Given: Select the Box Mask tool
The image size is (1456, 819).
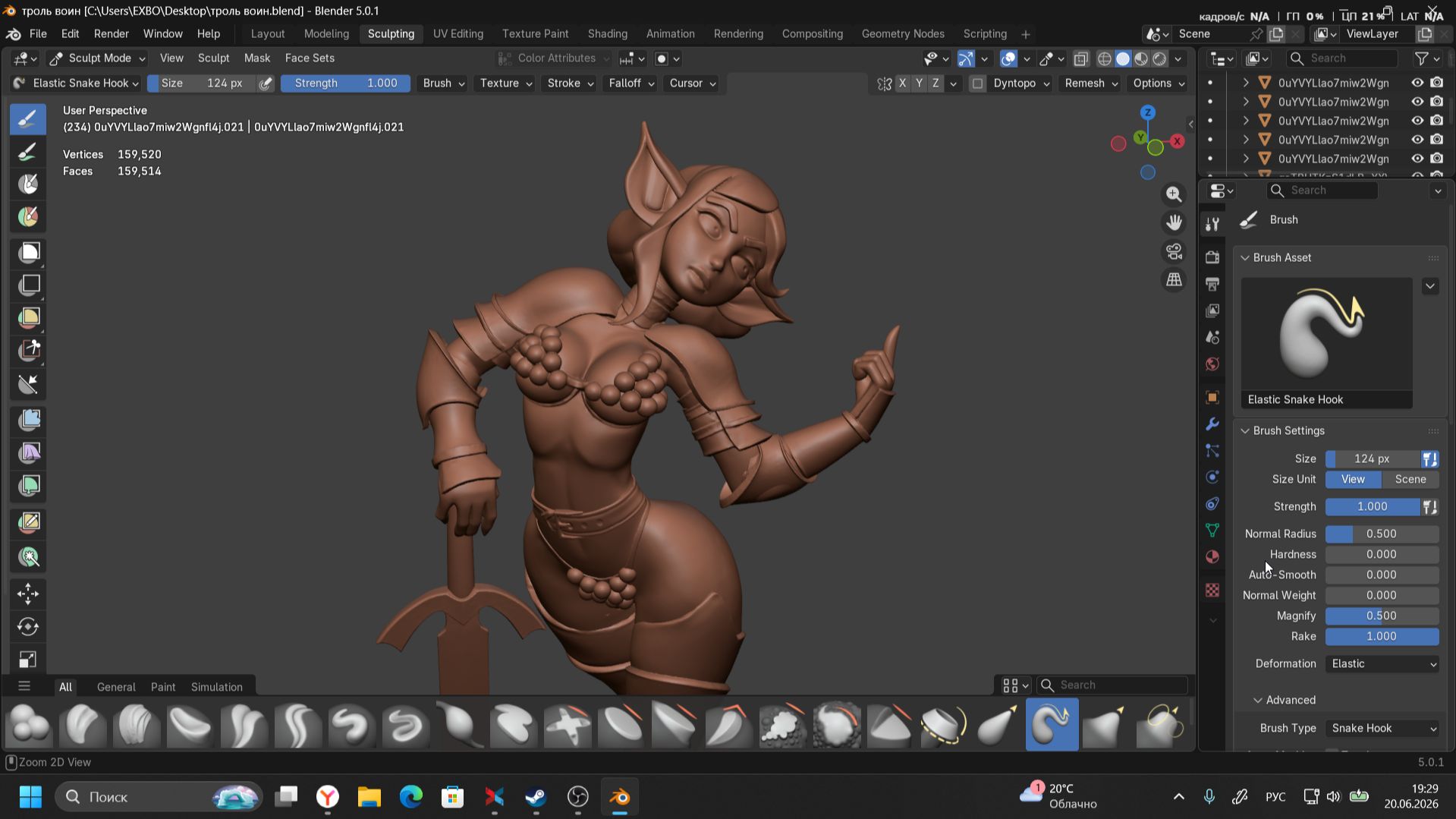Looking at the screenshot, I should (28, 252).
